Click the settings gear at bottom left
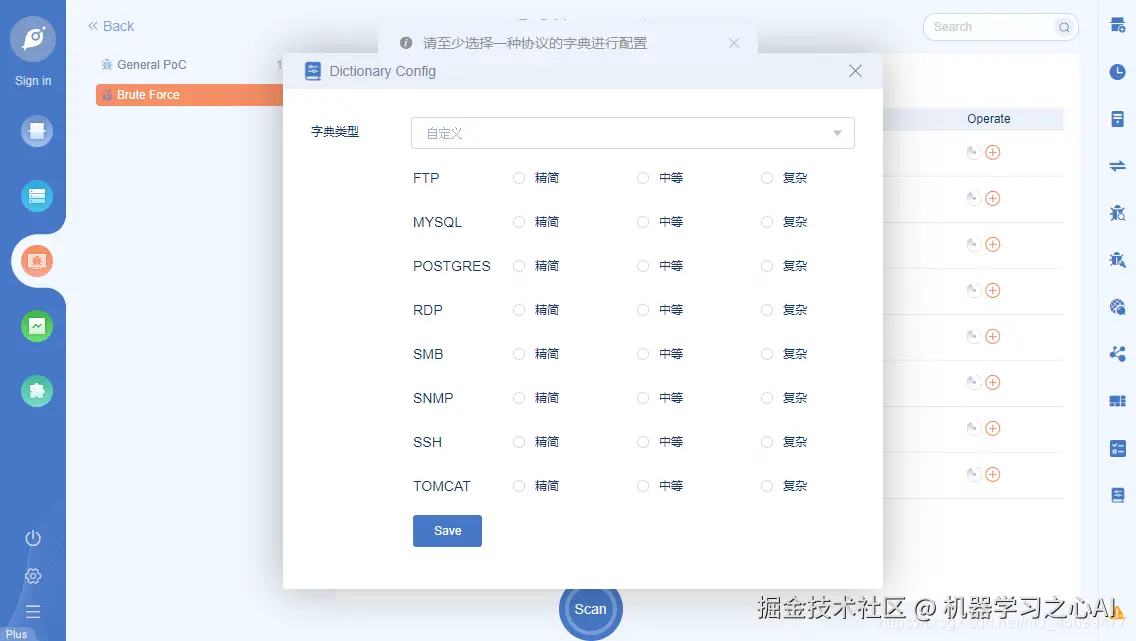The image size is (1136, 641). point(33,576)
